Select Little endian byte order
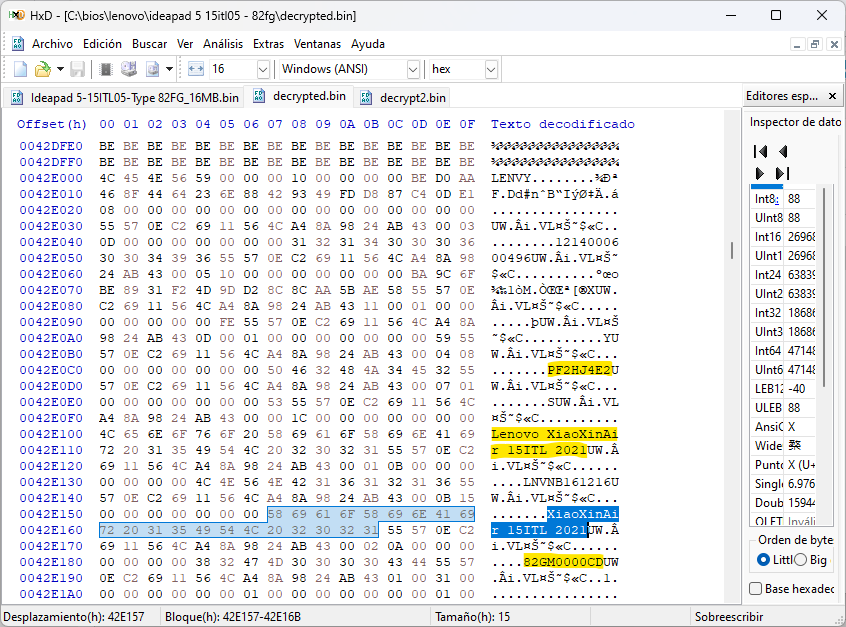Image resolution: width=846 pixels, height=627 pixels. 763,560
